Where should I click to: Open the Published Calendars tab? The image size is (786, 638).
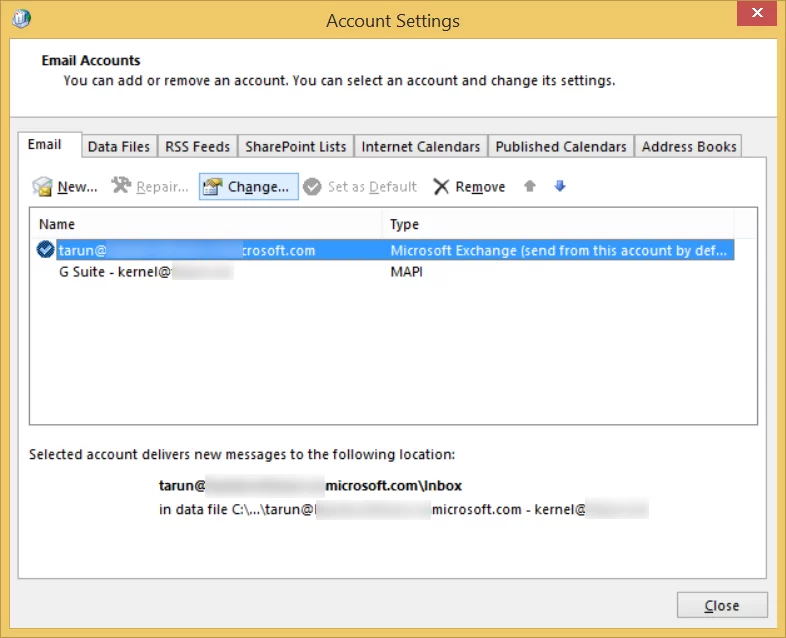tap(561, 146)
